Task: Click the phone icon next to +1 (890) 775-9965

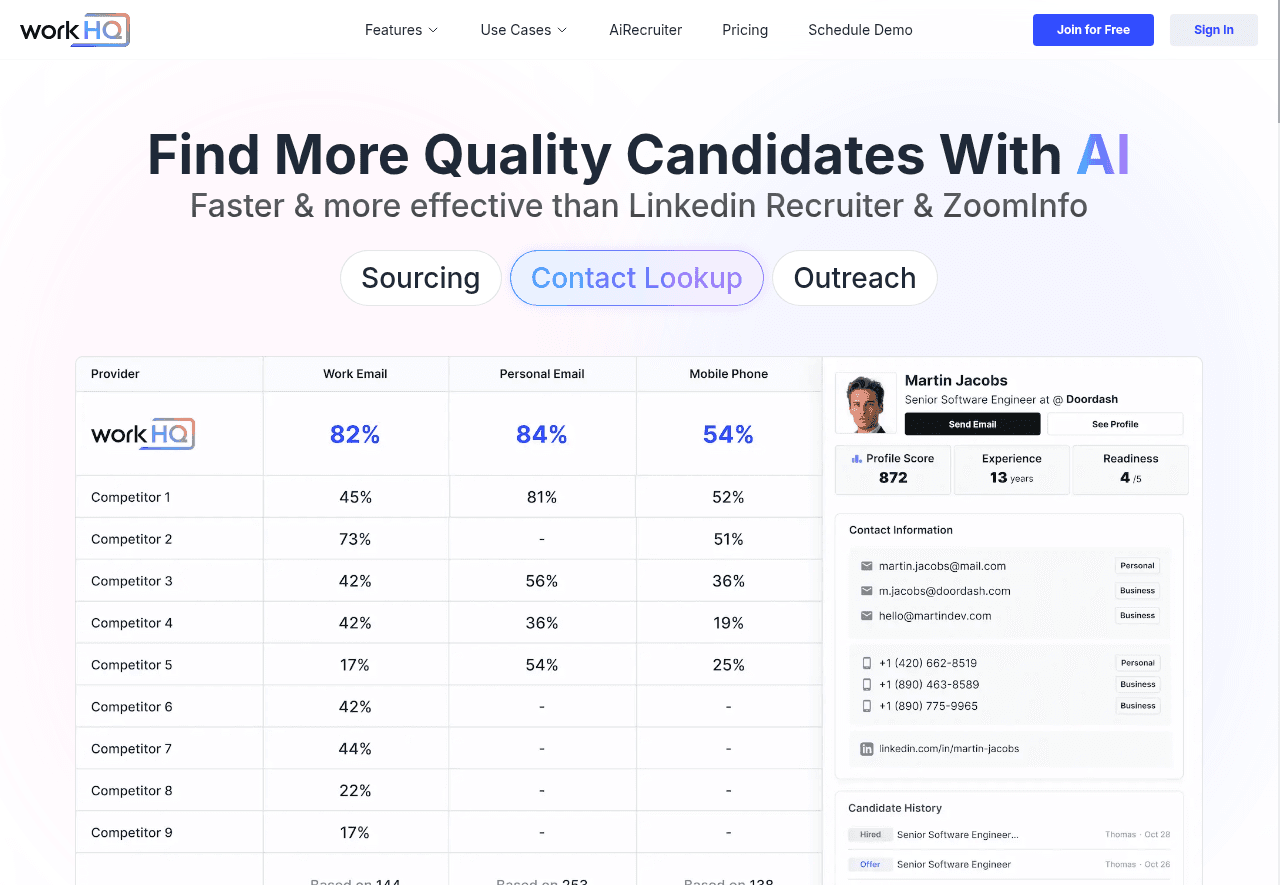Action: coord(867,706)
